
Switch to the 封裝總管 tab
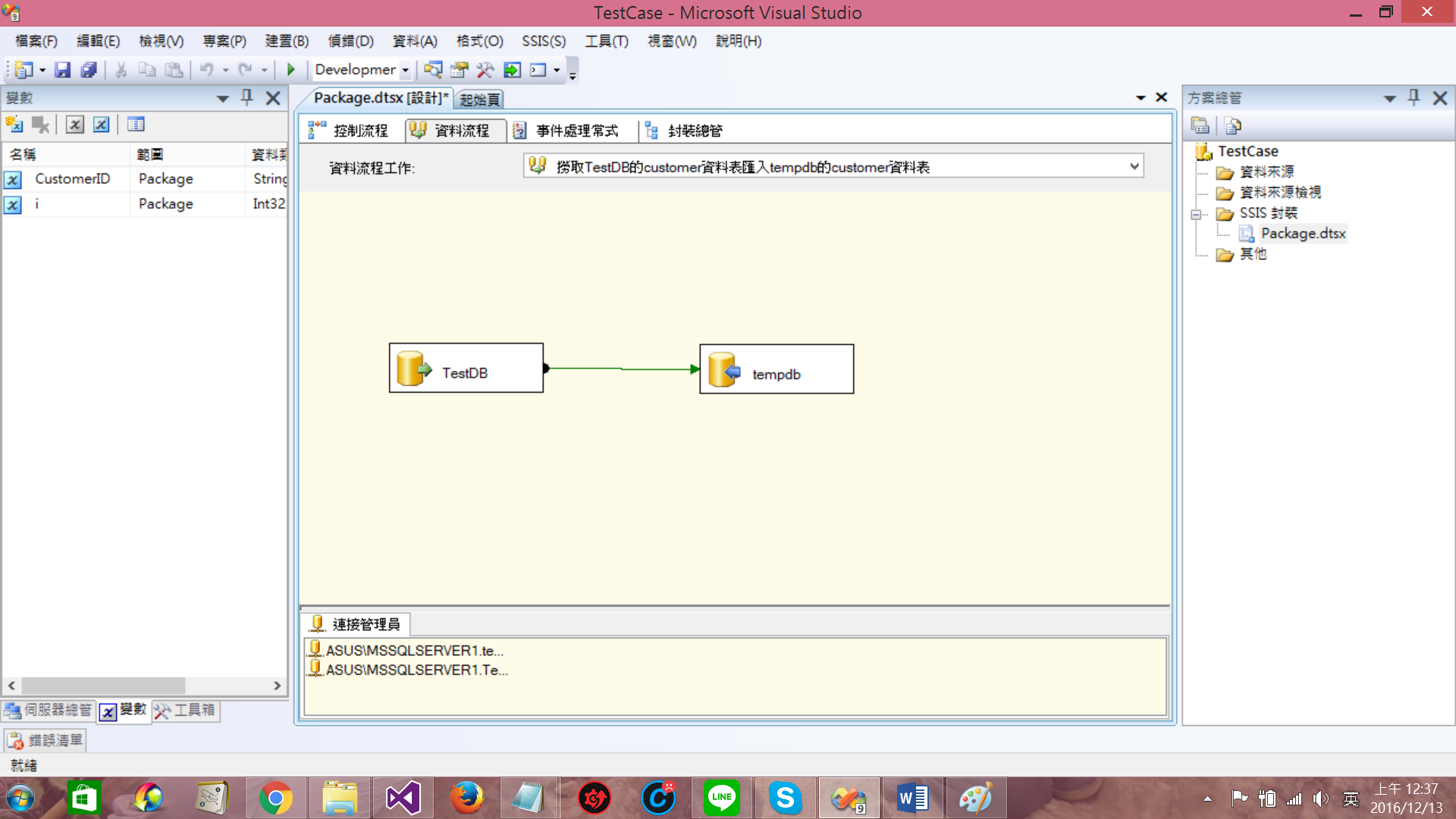685,130
